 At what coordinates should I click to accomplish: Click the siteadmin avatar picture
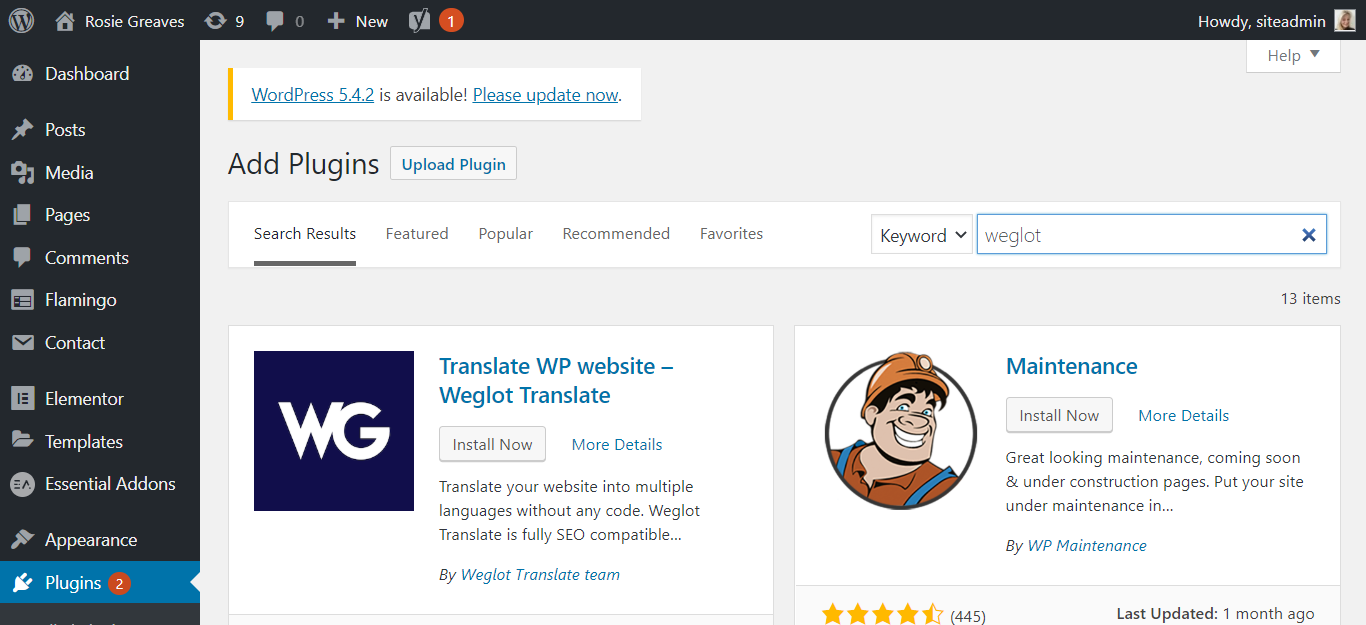(x=1345, y=20)
